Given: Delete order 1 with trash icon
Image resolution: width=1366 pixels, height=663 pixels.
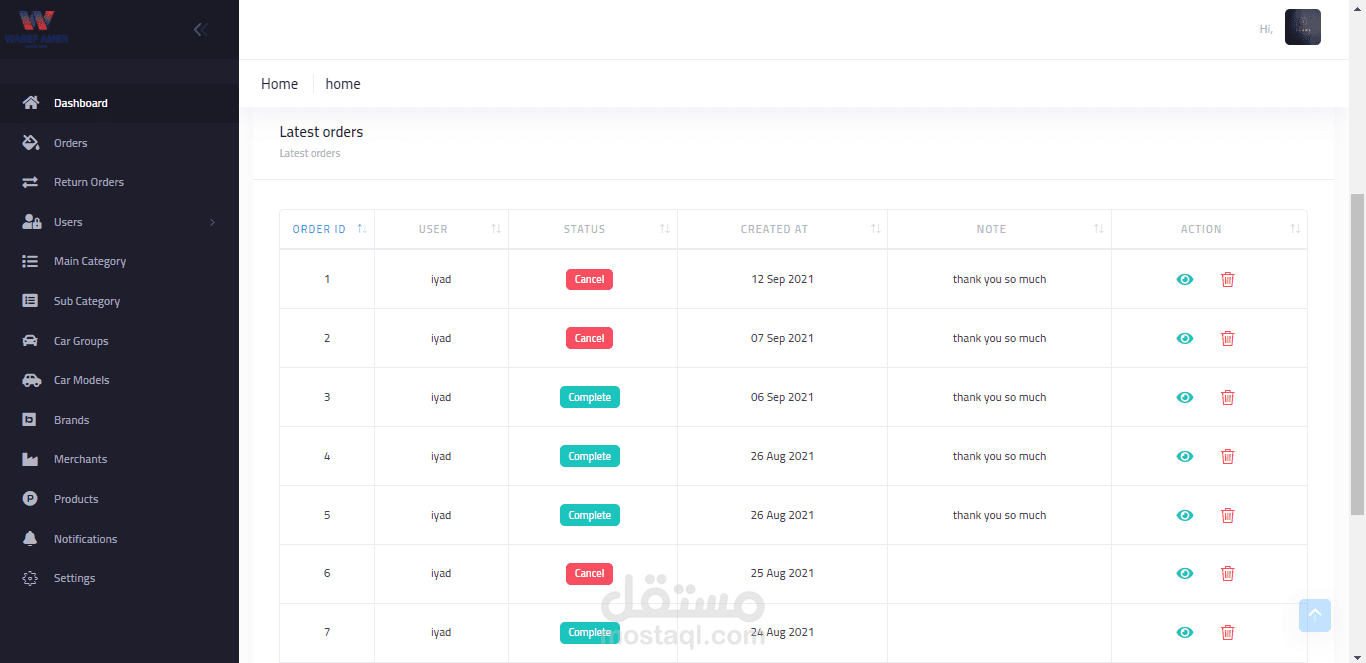Looking at the screenshot, I should (x=1228, y=279).
